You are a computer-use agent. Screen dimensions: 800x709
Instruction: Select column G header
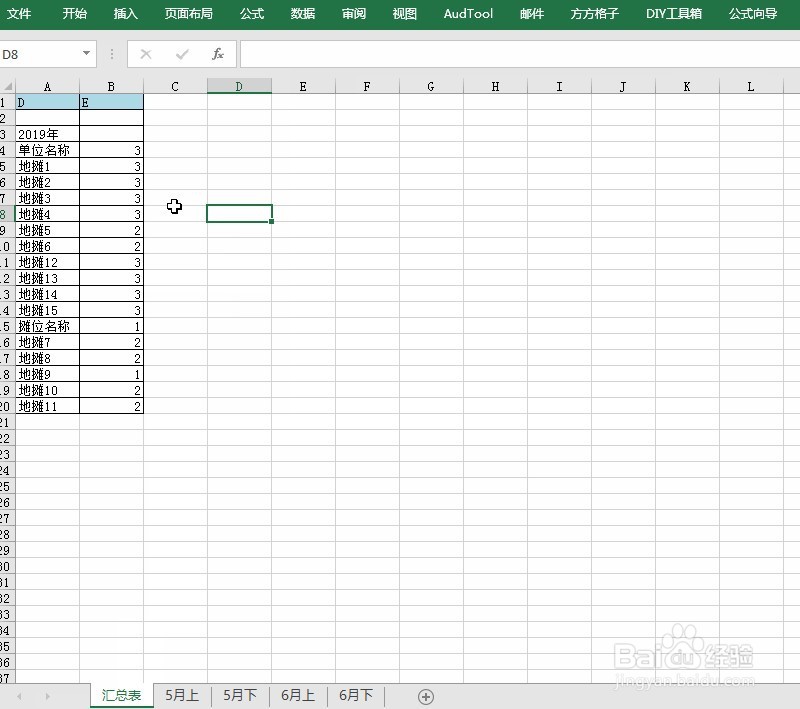pyautogui.click(x=431, y=86)
